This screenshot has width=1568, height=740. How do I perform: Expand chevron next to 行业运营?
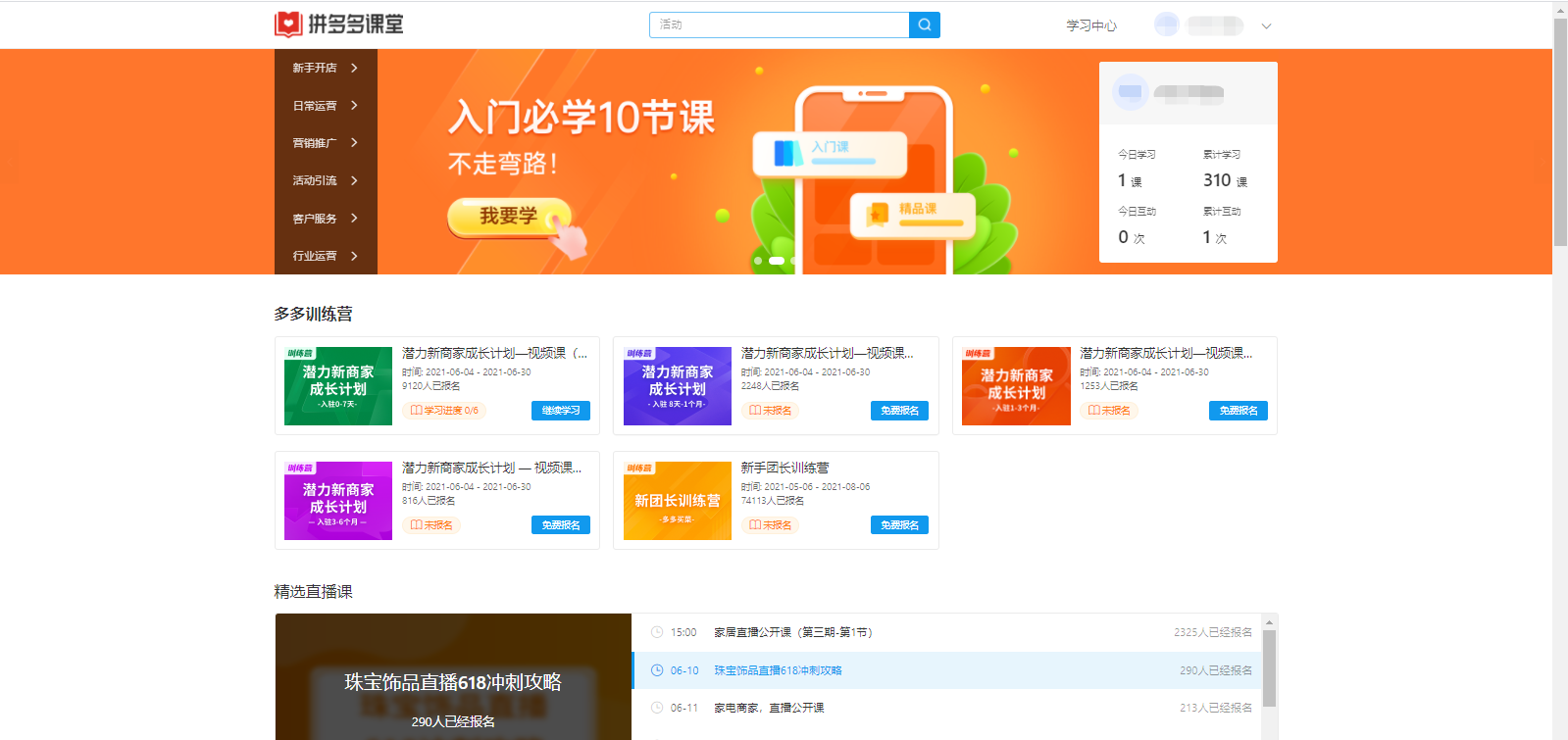(354, 256)
